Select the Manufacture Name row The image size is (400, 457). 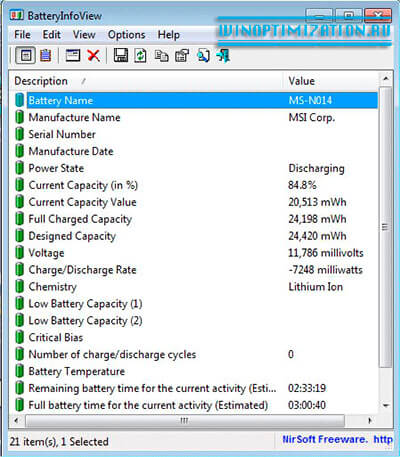click(x=196, y=117)
